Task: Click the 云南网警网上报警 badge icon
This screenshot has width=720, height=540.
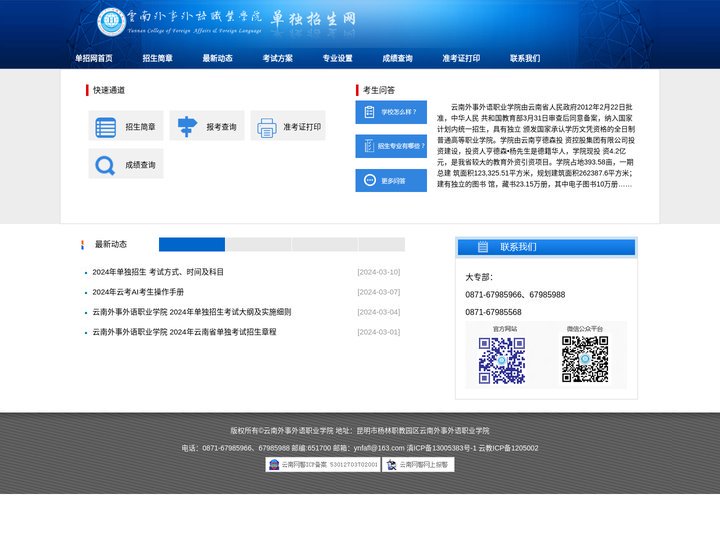Action: pyautogui.click(x=392, y=465)
